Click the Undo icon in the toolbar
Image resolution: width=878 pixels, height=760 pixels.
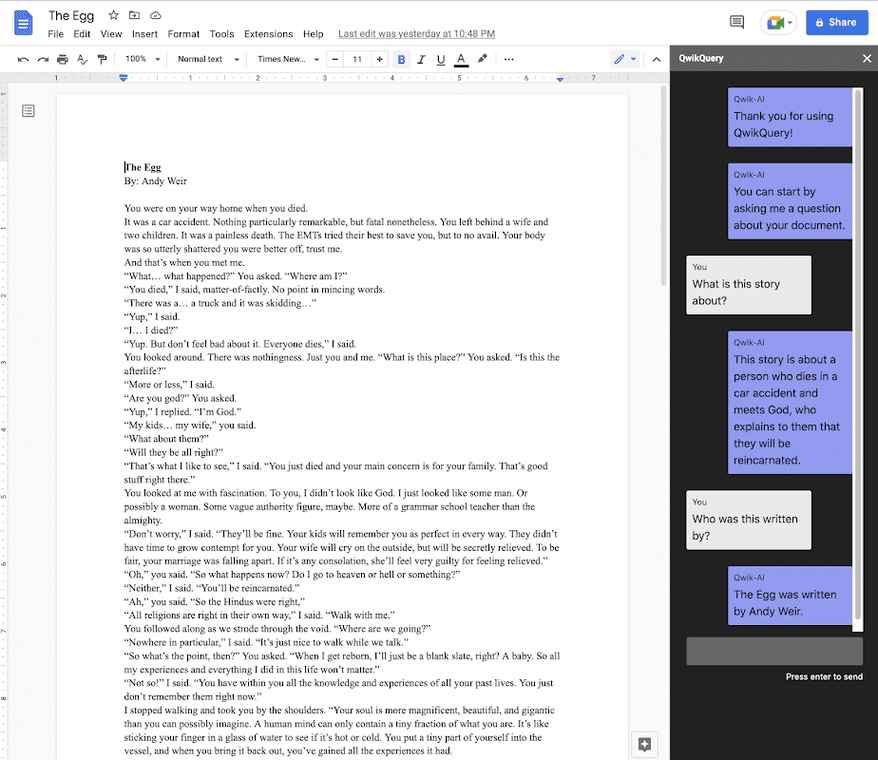click(x=23, y=59)
